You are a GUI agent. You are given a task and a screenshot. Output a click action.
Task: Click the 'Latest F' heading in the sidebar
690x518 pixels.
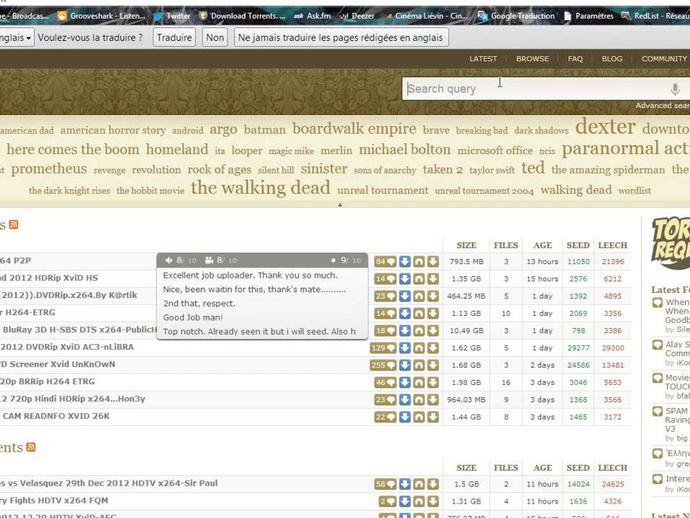[670, 290]
